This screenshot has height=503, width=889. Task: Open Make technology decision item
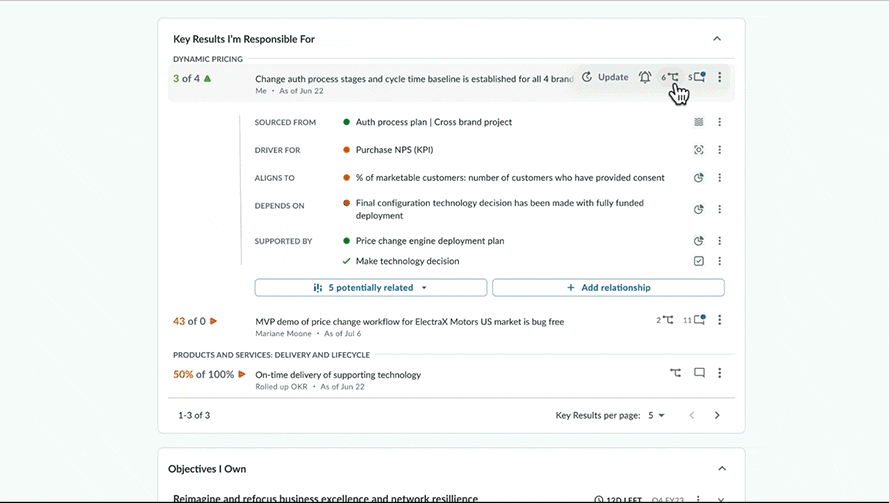click(408, 261)
